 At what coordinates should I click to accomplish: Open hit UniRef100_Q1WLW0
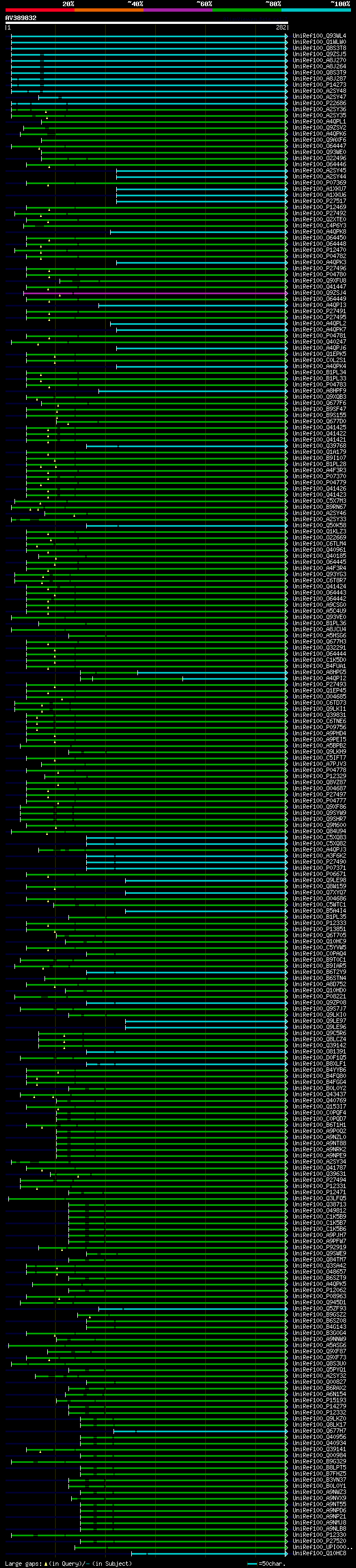click(319, 42)
